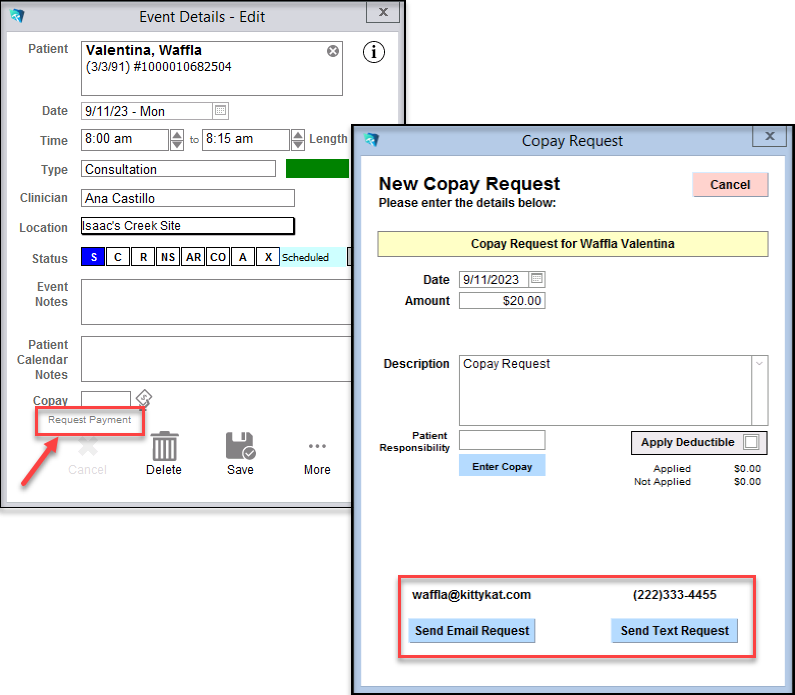The width and height of the screenshot is (795, 695).
Task: Click app logo icon in Copay Request title
Action: [x=372, y=139]
